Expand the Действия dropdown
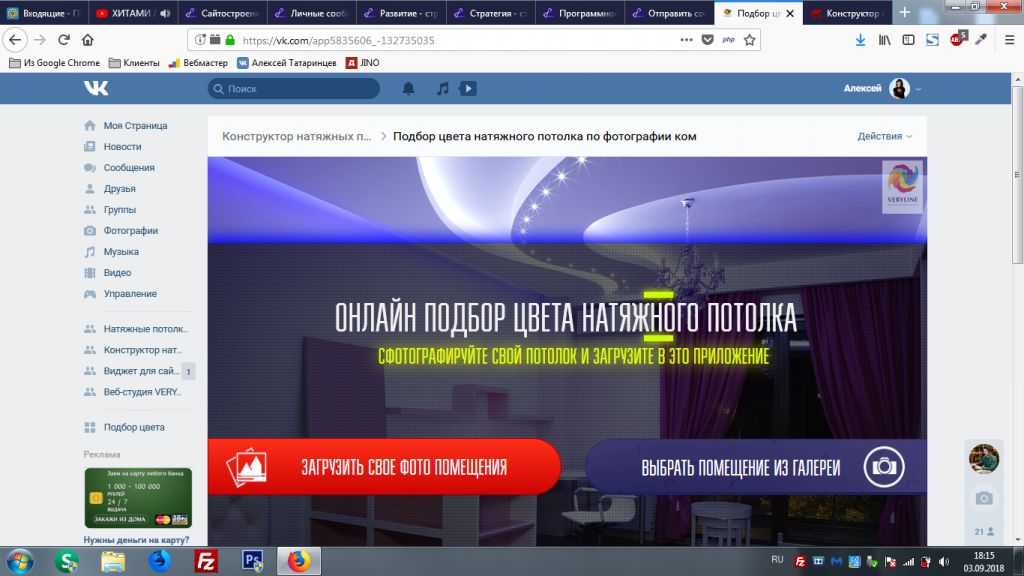The width and height of the screenshot is (1024, 576). [x=885, y=136]
